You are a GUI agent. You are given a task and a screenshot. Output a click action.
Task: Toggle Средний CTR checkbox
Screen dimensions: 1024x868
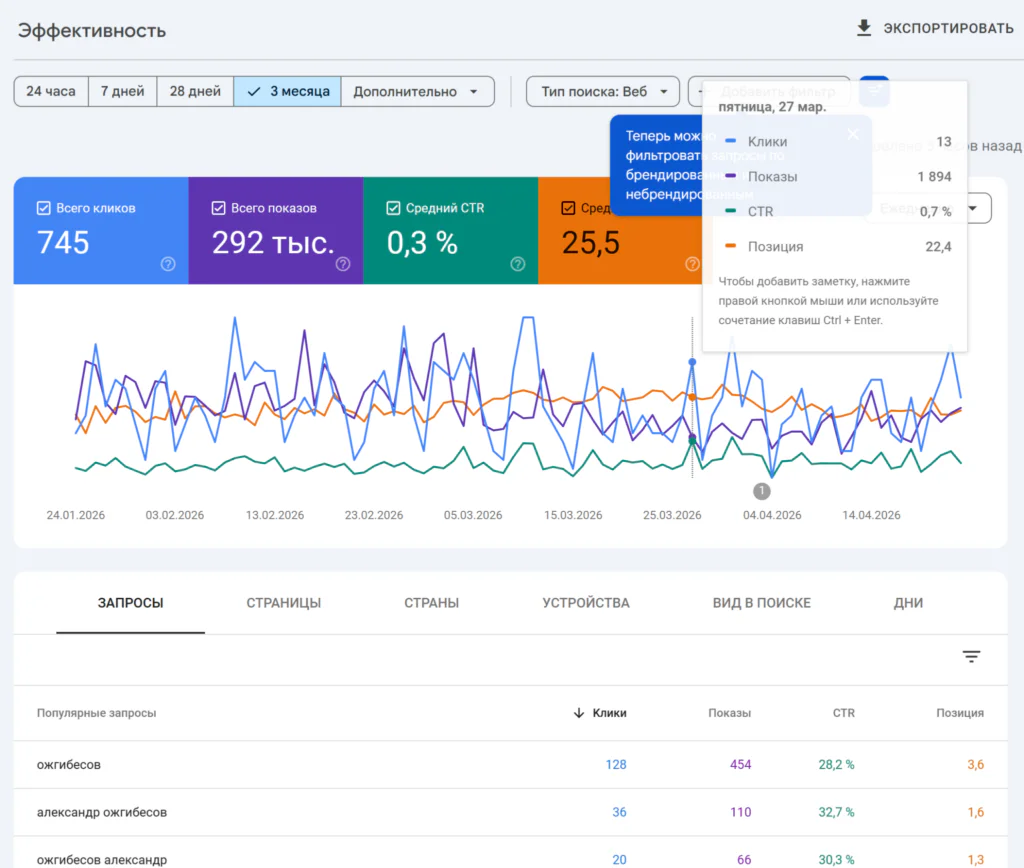coord(393,208)
